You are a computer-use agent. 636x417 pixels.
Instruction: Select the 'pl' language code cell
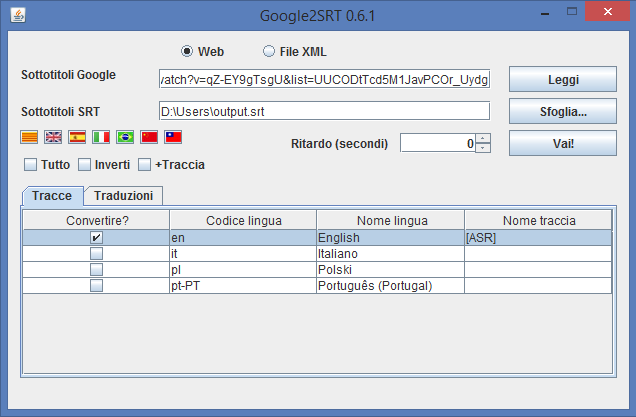click(243, 270)
